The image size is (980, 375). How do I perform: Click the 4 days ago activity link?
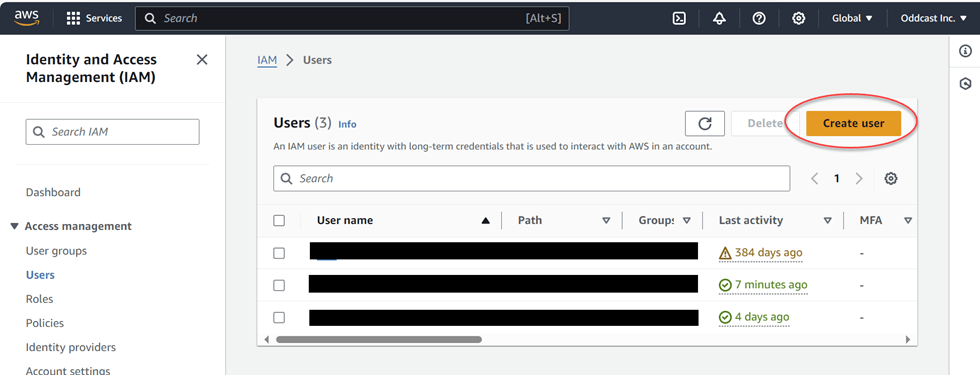pyautogui.click(x=762, y=317)
